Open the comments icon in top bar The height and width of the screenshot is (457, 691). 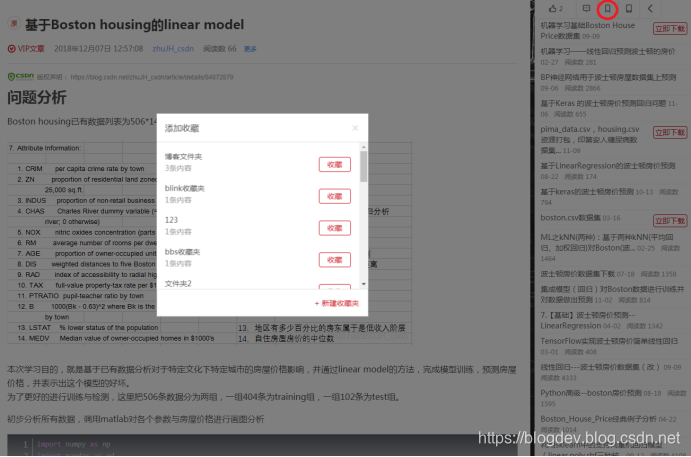tap(586, 8)
